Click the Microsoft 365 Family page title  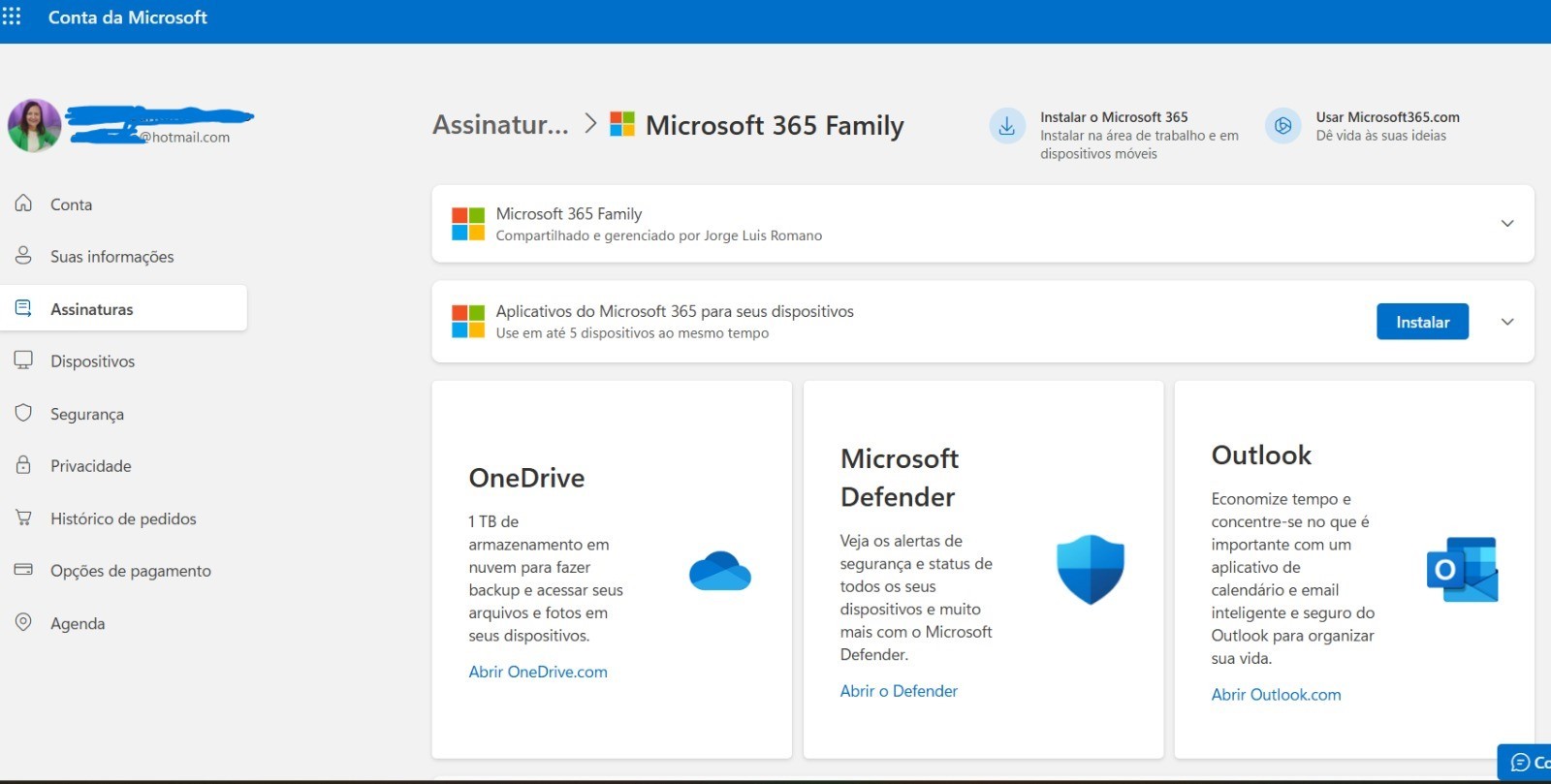click(775, 125)
